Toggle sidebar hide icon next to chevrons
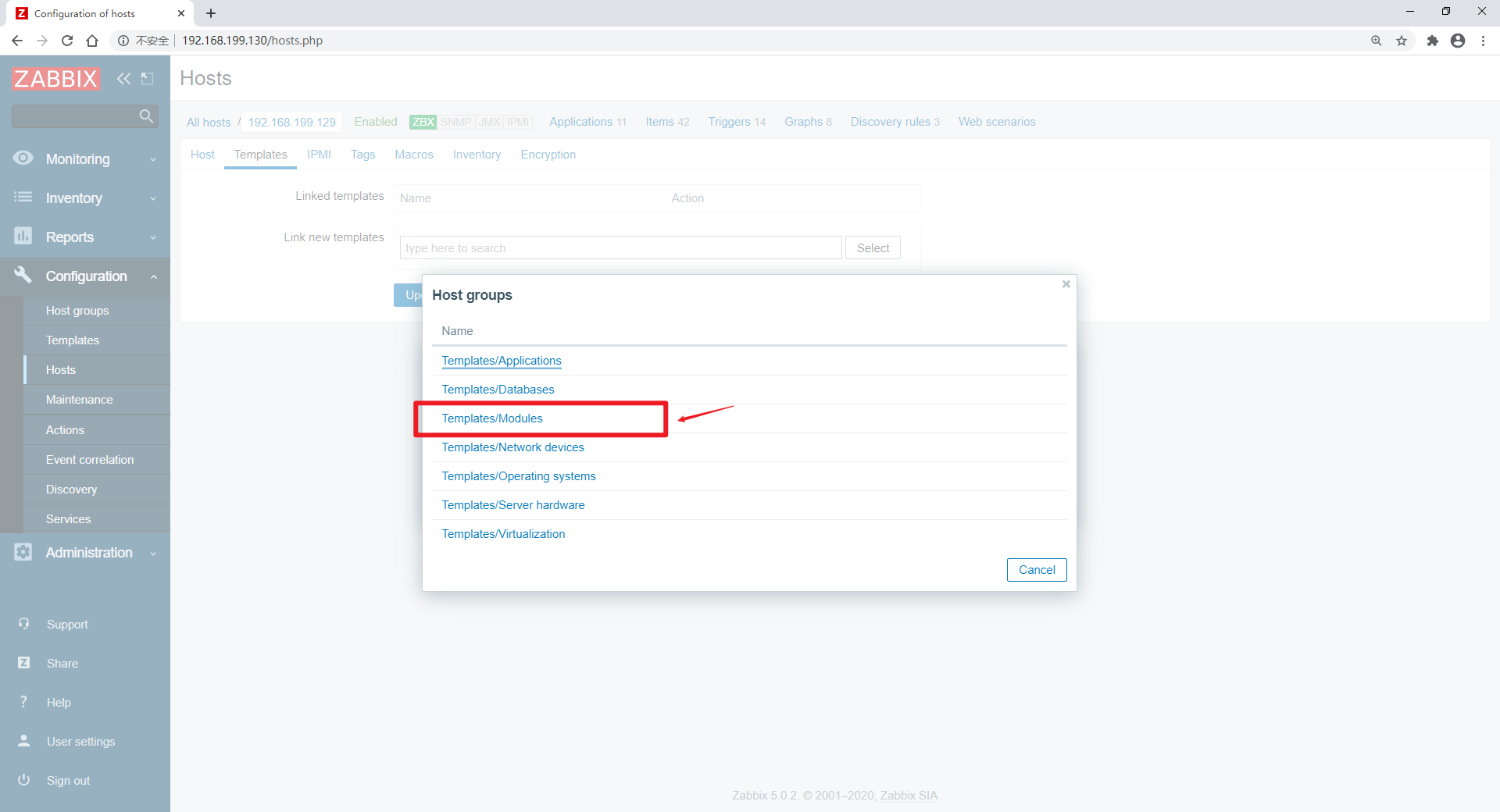Screen dimensions: 1500x812 coord(147,78)
